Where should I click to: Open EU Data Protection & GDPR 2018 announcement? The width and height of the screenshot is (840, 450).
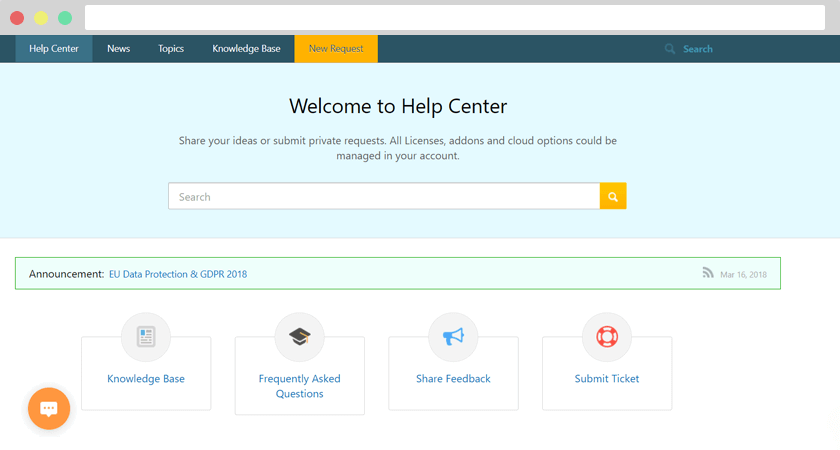coord(178,274)
